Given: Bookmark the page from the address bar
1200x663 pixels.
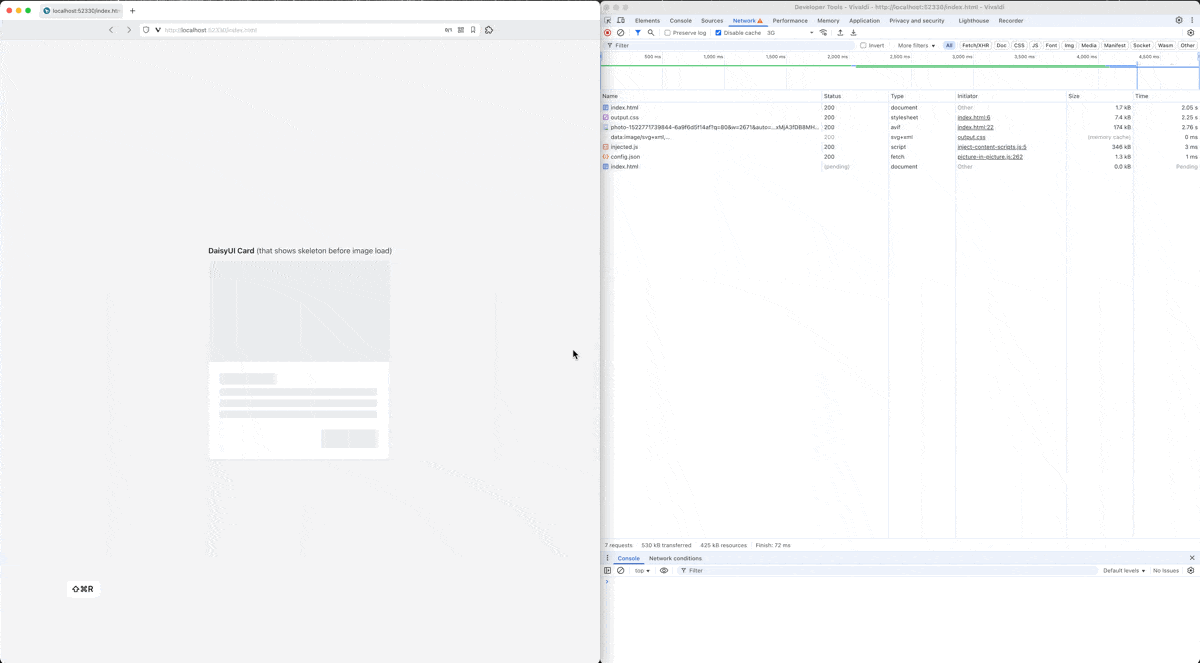Looking at the screenshot, I should tap(473, 30).
